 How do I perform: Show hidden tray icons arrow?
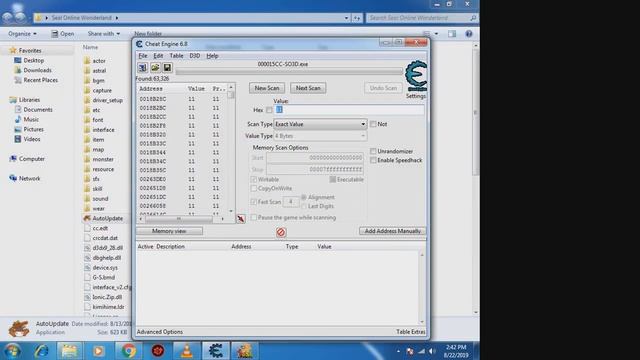tap(398, 351)
